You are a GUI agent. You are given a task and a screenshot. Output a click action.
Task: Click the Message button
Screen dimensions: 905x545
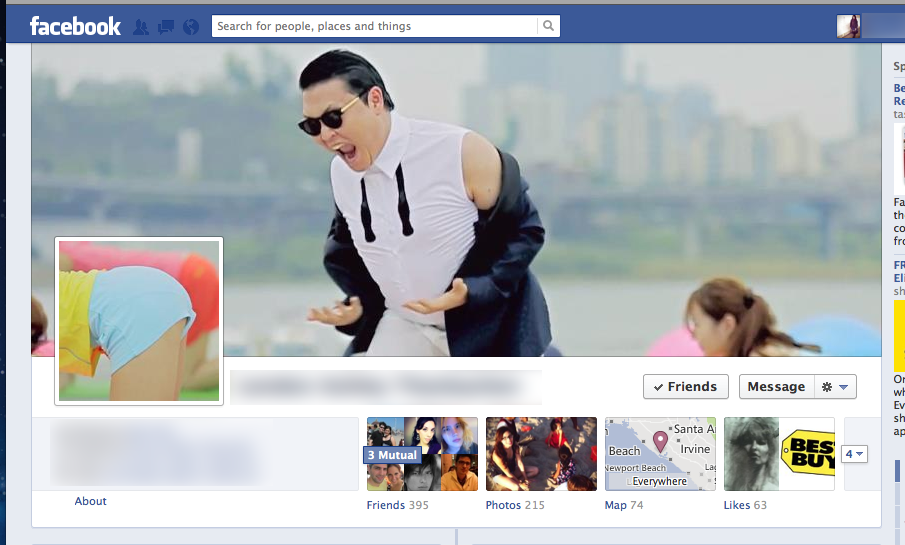point(775,387)
